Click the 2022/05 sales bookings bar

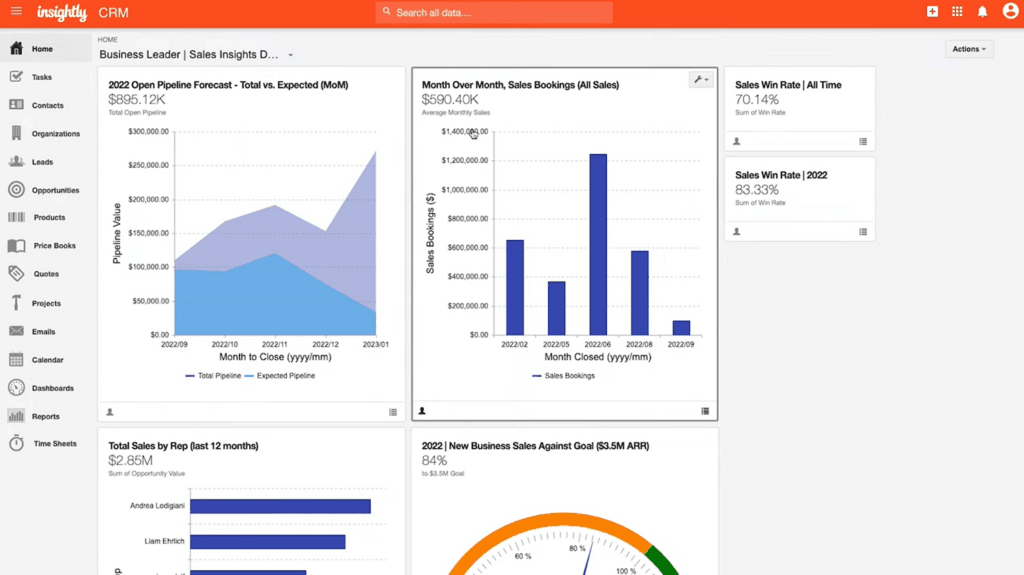(556, 308)
